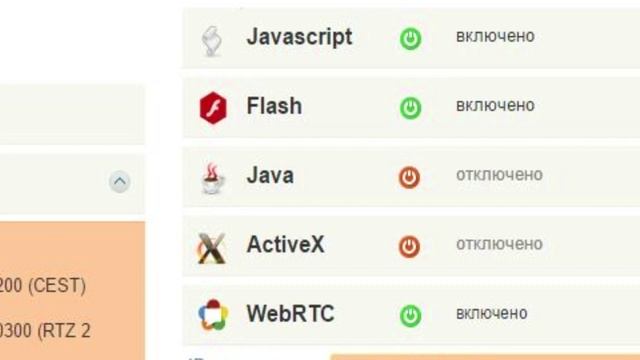Image resolution: width=640 pixels, height=360 pixels.
Task: Click the Java coffee cup icon
Action: 213,178
